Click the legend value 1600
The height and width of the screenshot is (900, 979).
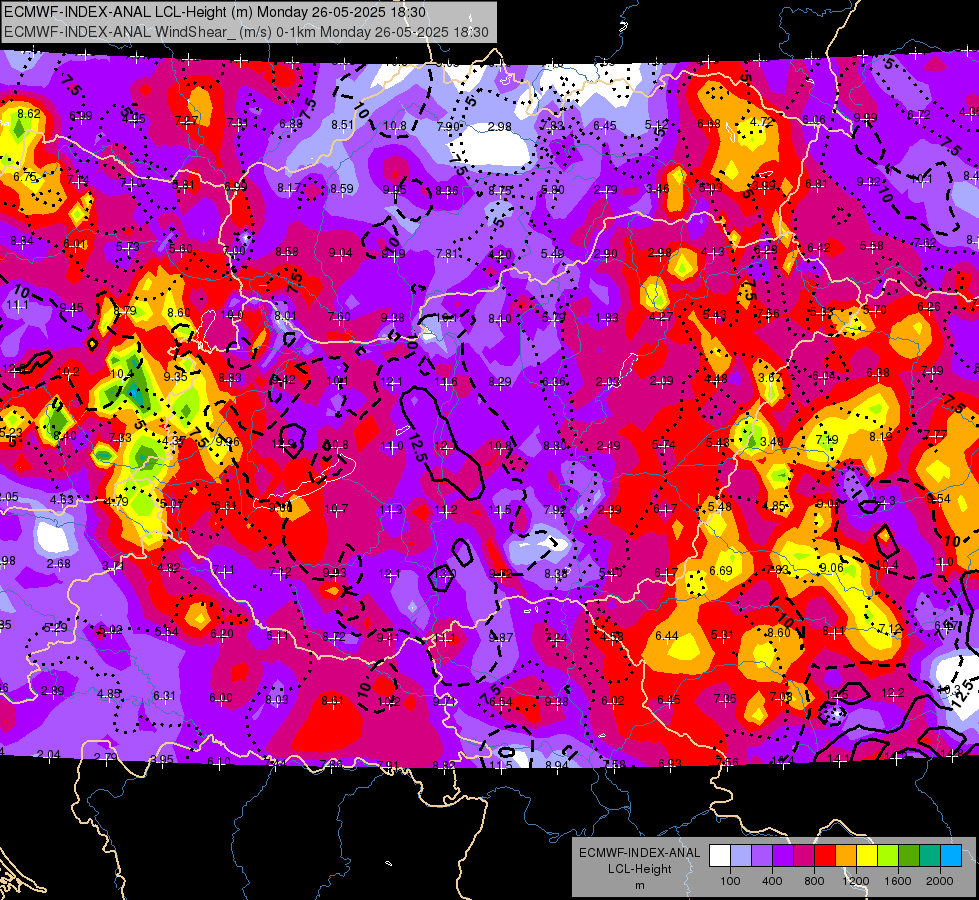pos(898,881)
